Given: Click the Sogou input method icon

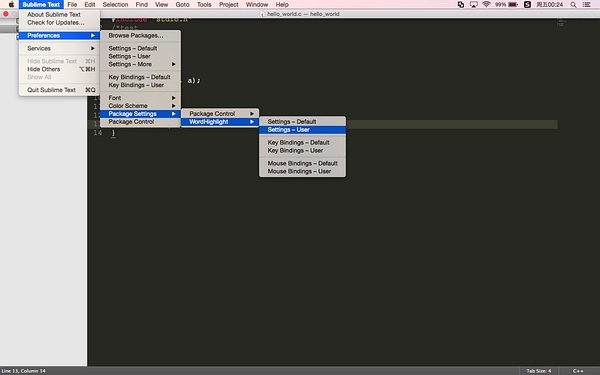Looking at the screenshot, I should click(x=527, y=5).
